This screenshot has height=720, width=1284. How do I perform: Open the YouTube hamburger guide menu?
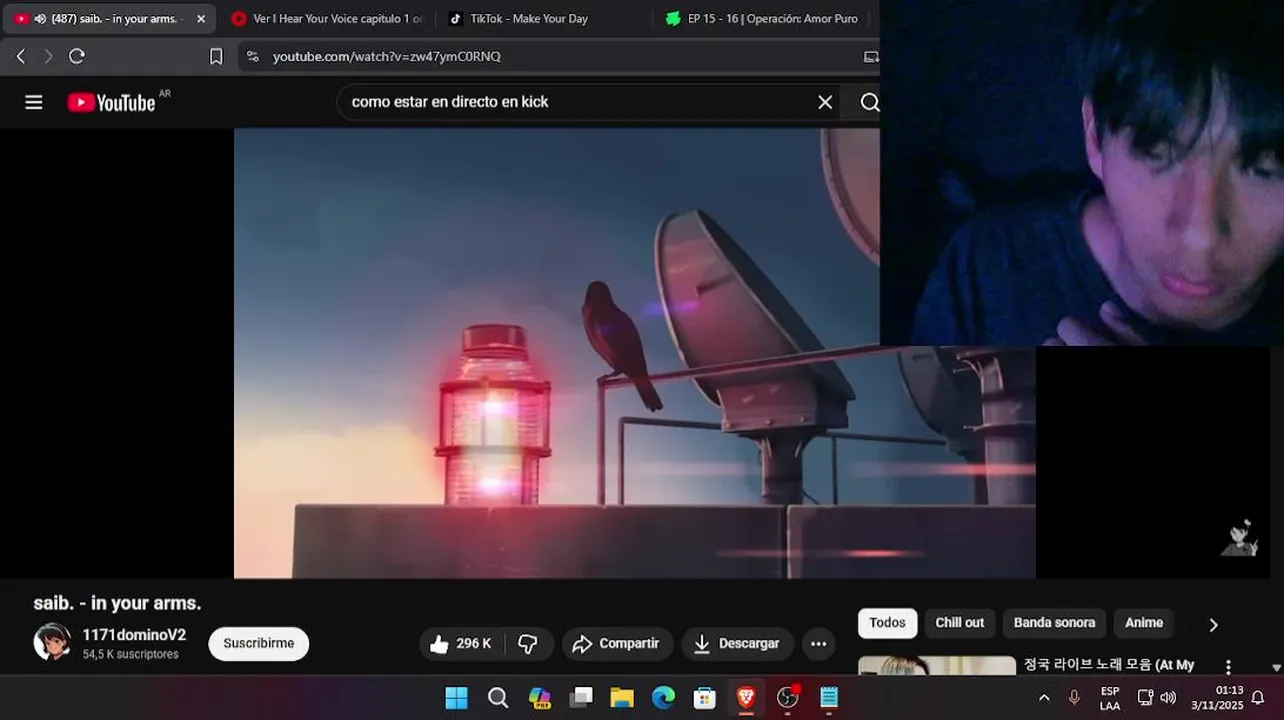[34, 102]
